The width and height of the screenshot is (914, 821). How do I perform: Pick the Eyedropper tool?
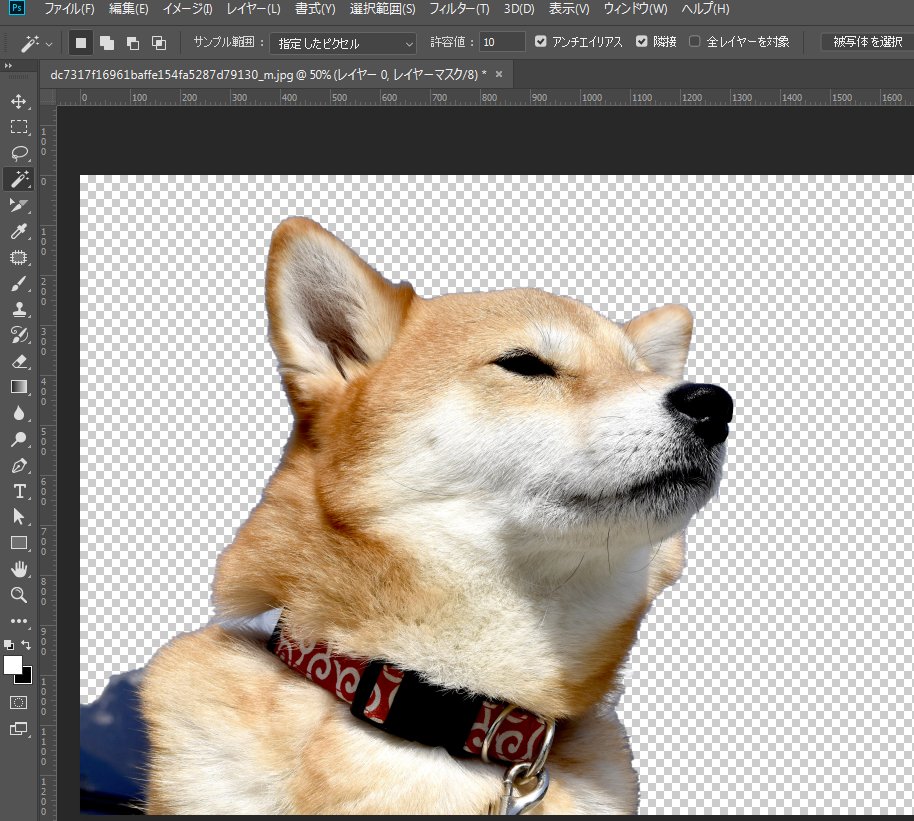(19, 232)
